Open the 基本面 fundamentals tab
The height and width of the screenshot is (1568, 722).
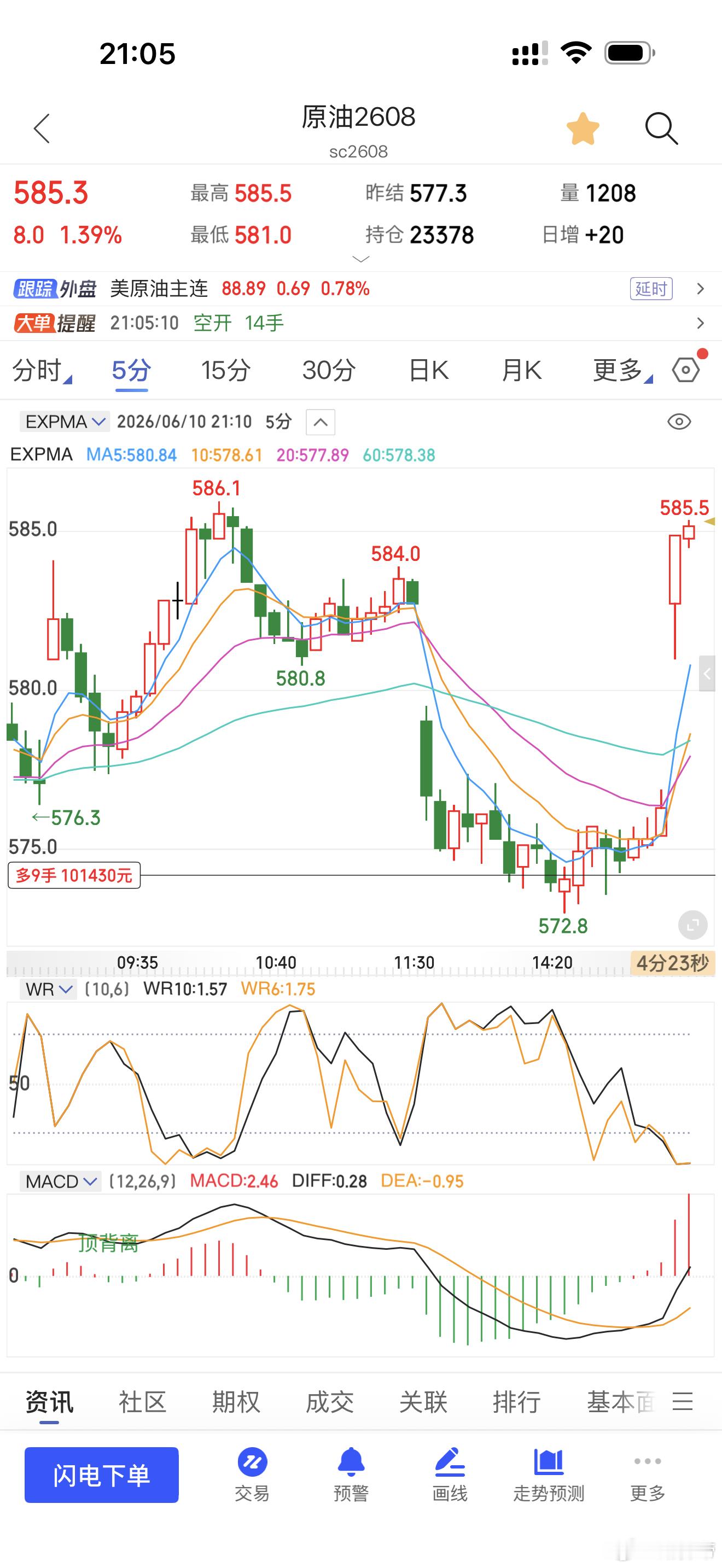[621, 1402]
